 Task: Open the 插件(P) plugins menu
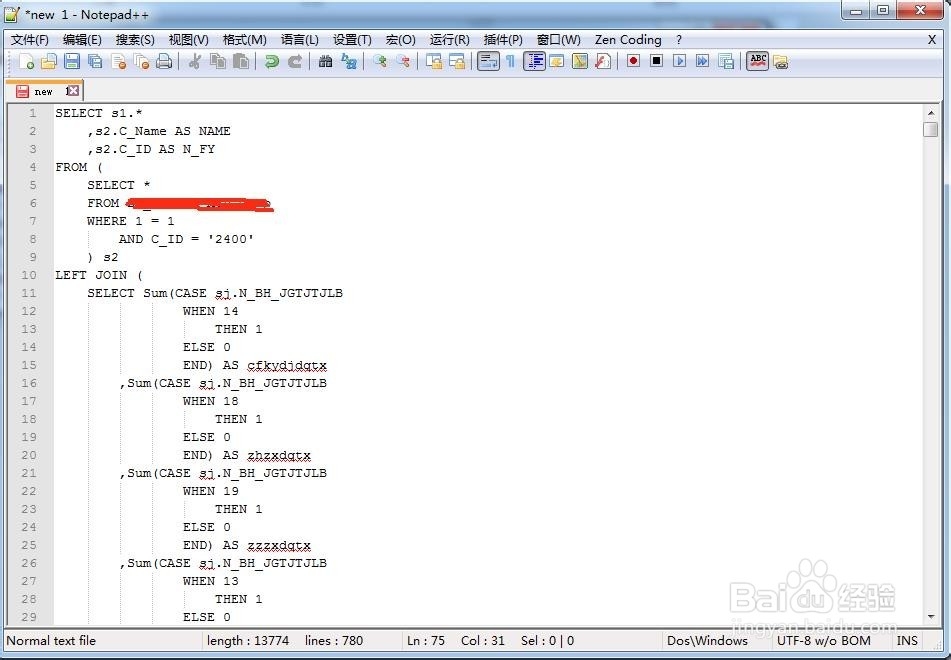click(502, 40)
